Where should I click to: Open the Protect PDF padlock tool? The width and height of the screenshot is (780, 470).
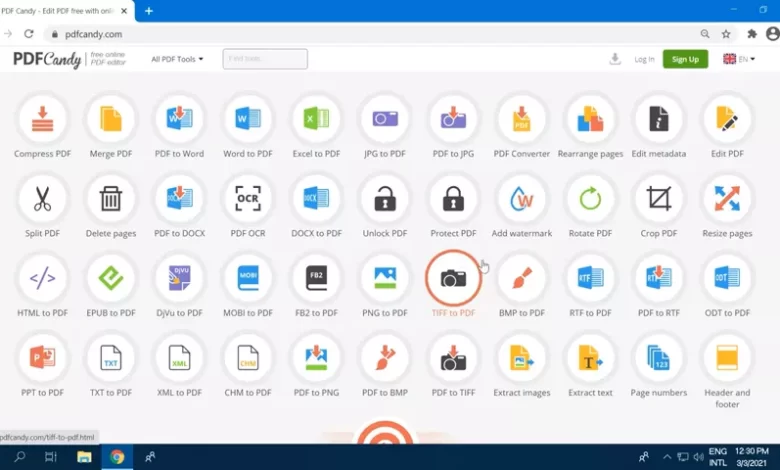point(453,199)
